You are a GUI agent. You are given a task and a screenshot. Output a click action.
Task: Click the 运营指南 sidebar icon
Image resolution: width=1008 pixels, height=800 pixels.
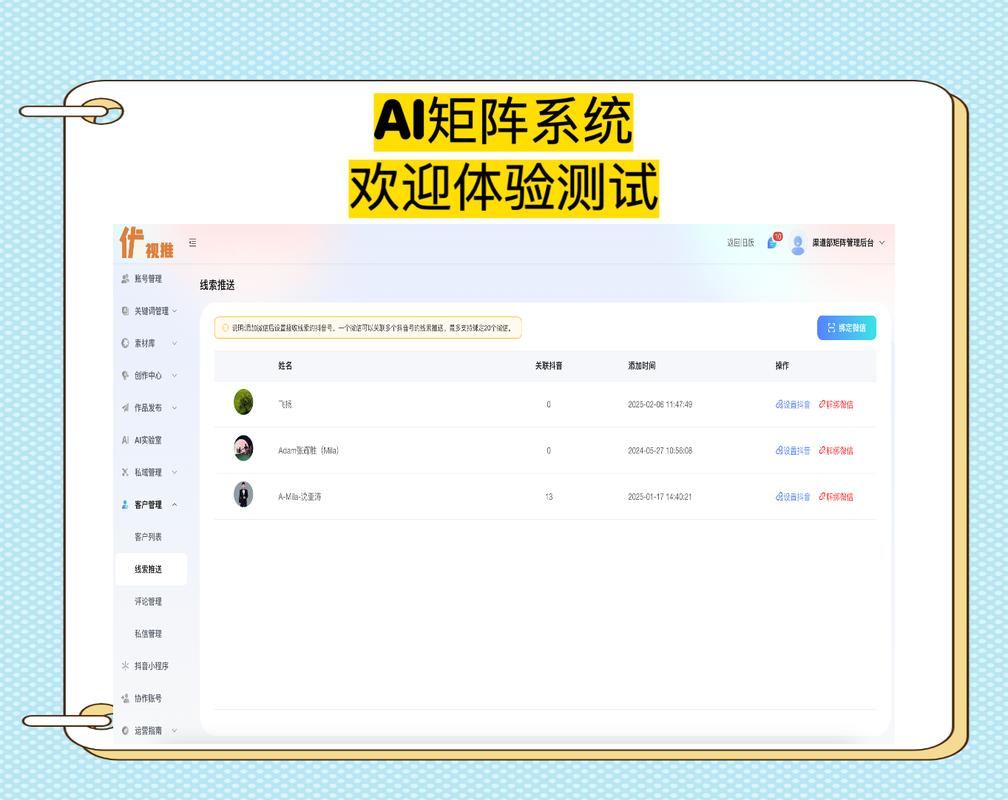pos(125,731)
